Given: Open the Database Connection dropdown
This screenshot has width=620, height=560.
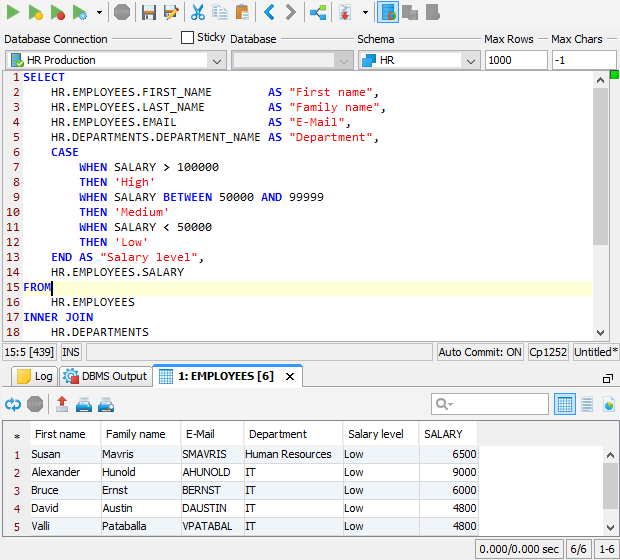Looking at the screenshot, I should click(214, 61).
